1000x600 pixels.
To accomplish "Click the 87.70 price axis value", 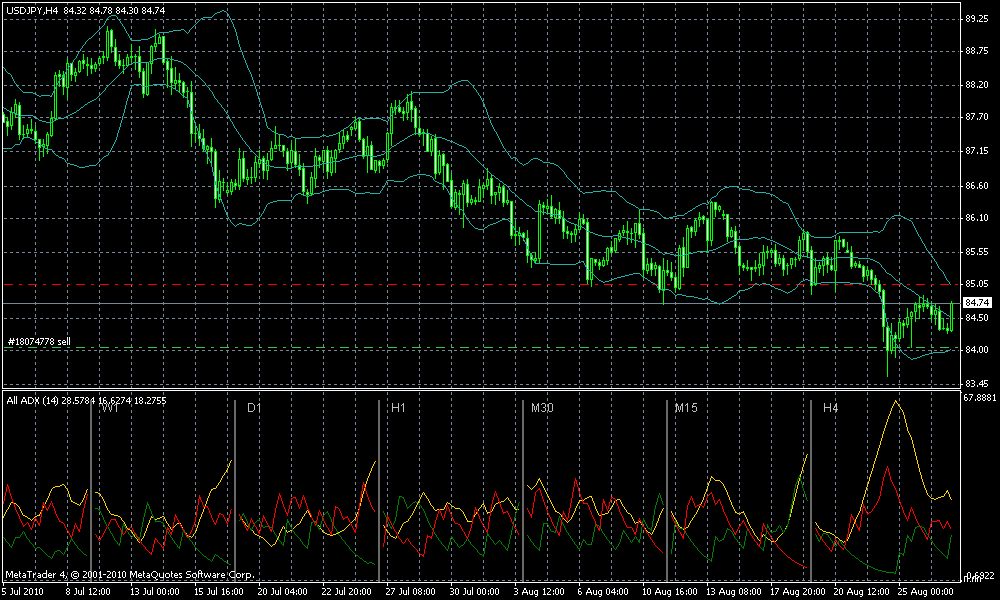I will 977,117.
